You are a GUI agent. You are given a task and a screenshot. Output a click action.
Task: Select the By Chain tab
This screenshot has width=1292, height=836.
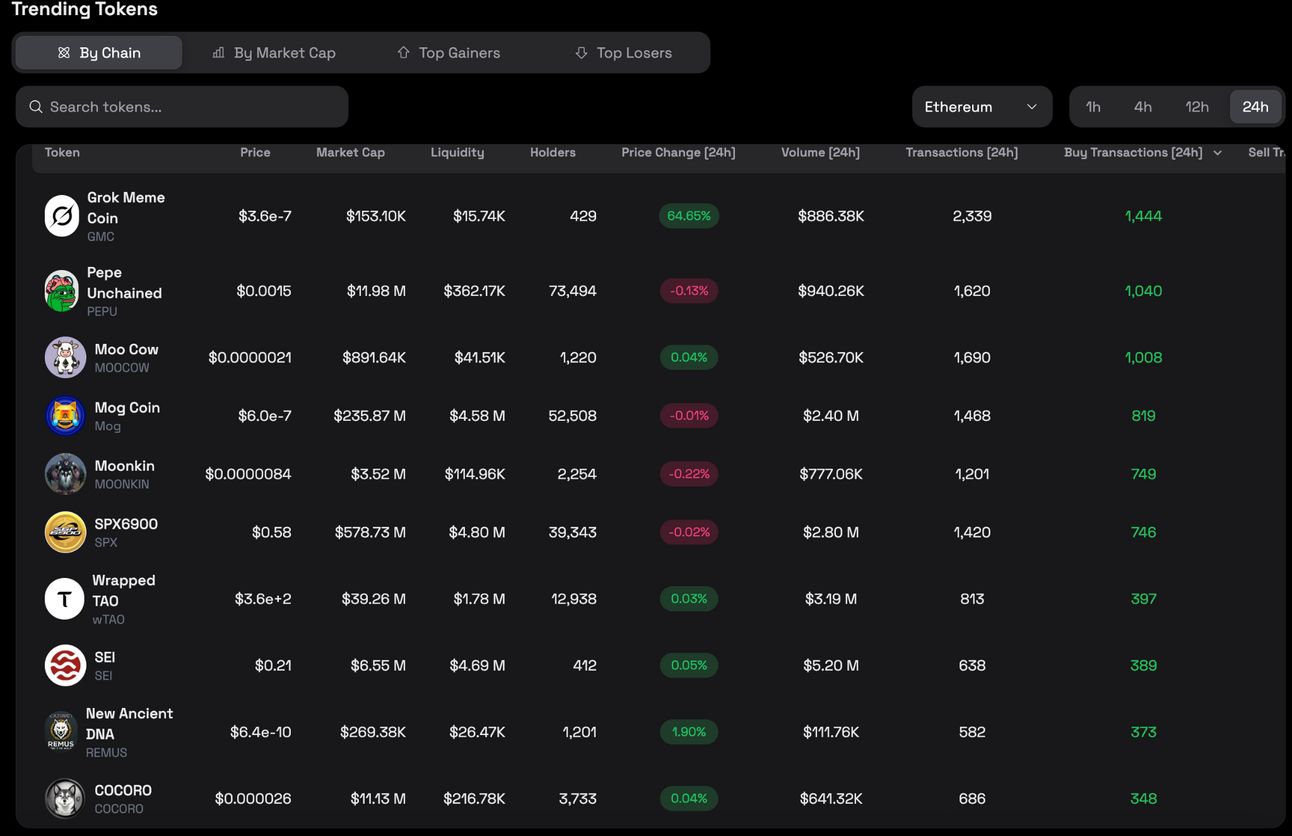(x=99, y=53)
